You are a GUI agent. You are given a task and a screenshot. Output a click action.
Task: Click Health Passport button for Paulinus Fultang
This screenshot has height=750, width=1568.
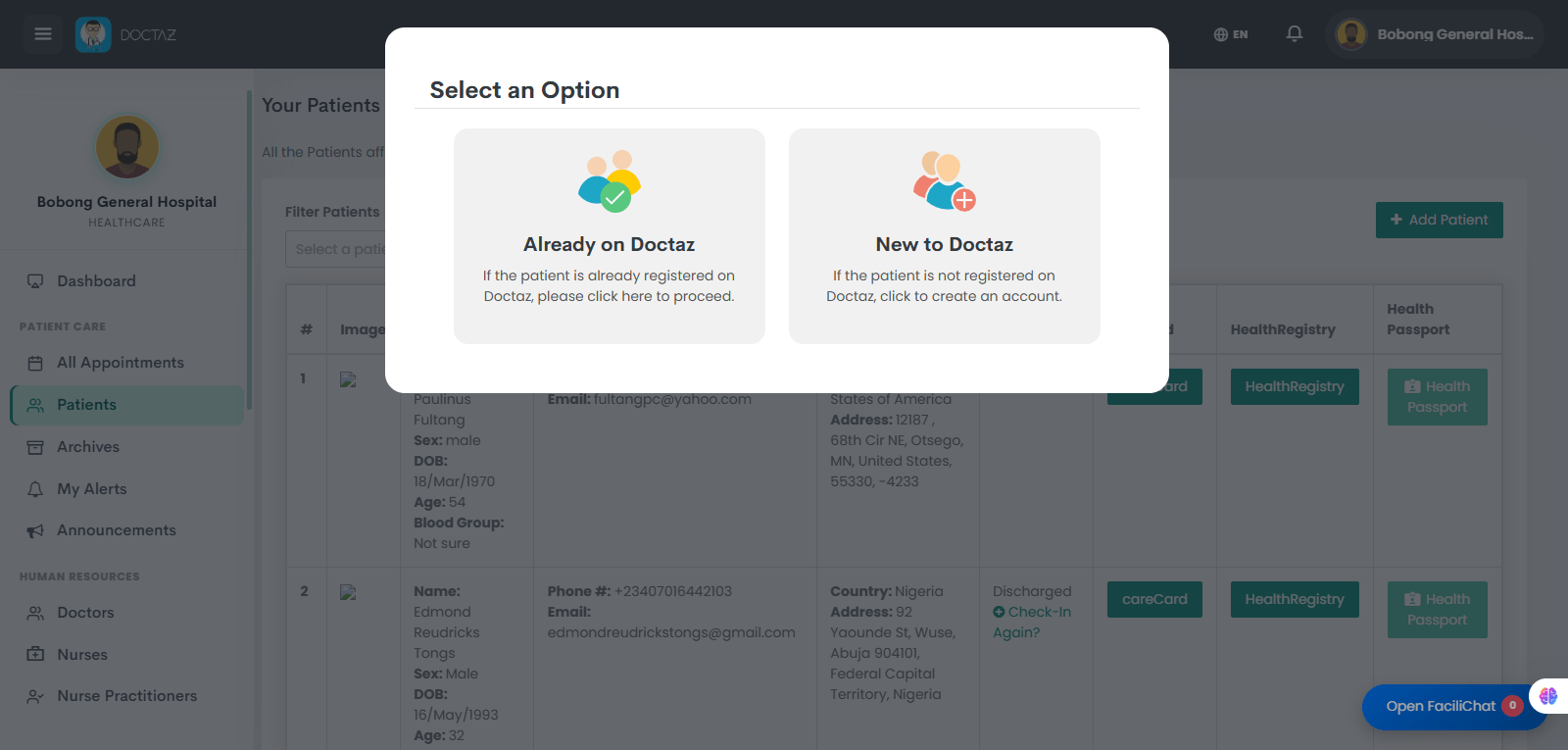(1437, 397)
